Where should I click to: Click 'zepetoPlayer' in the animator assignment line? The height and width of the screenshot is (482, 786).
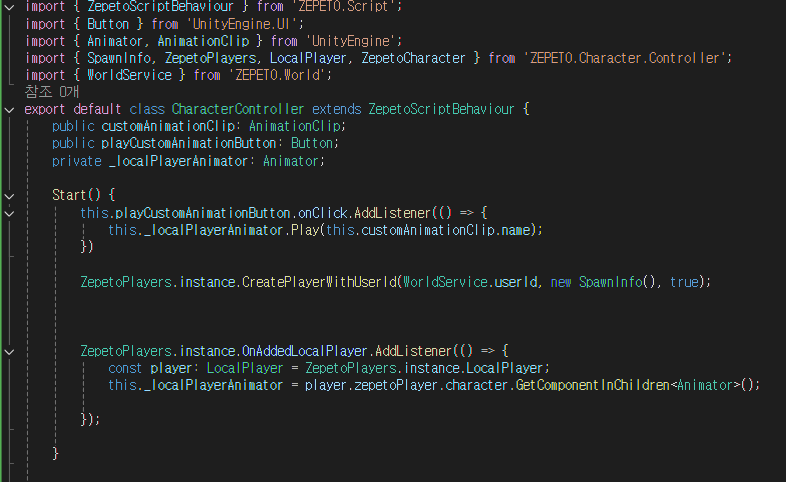tap(396, 385)
